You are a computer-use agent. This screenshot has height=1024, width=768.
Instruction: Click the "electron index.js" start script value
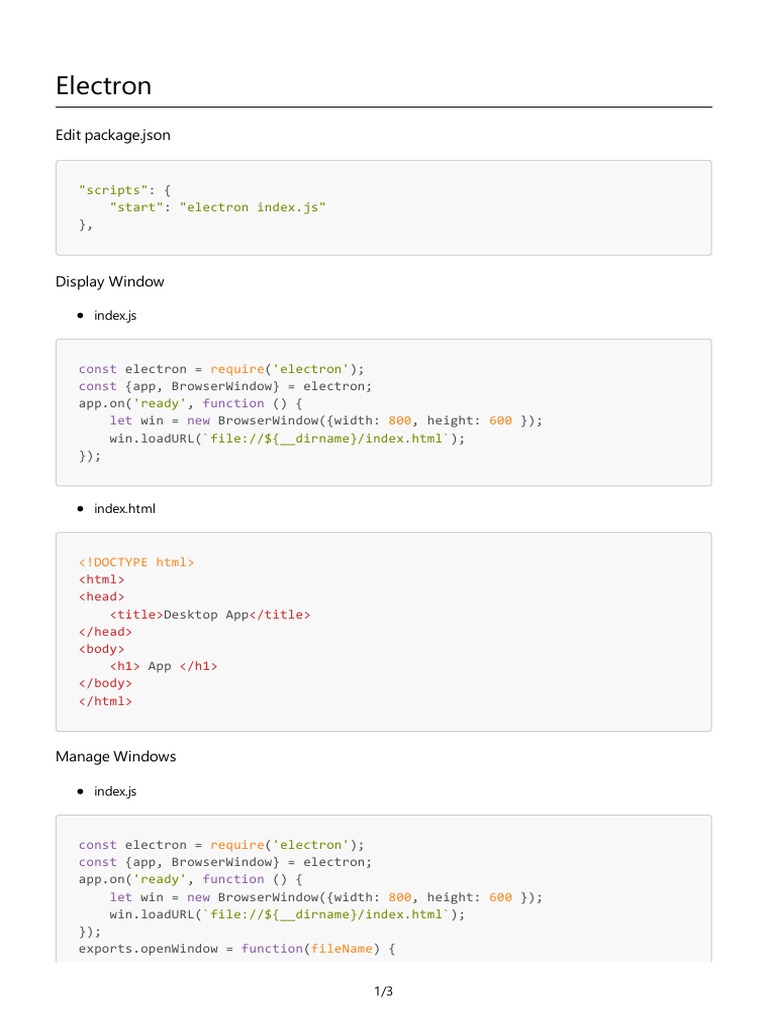tap(252, 207)
